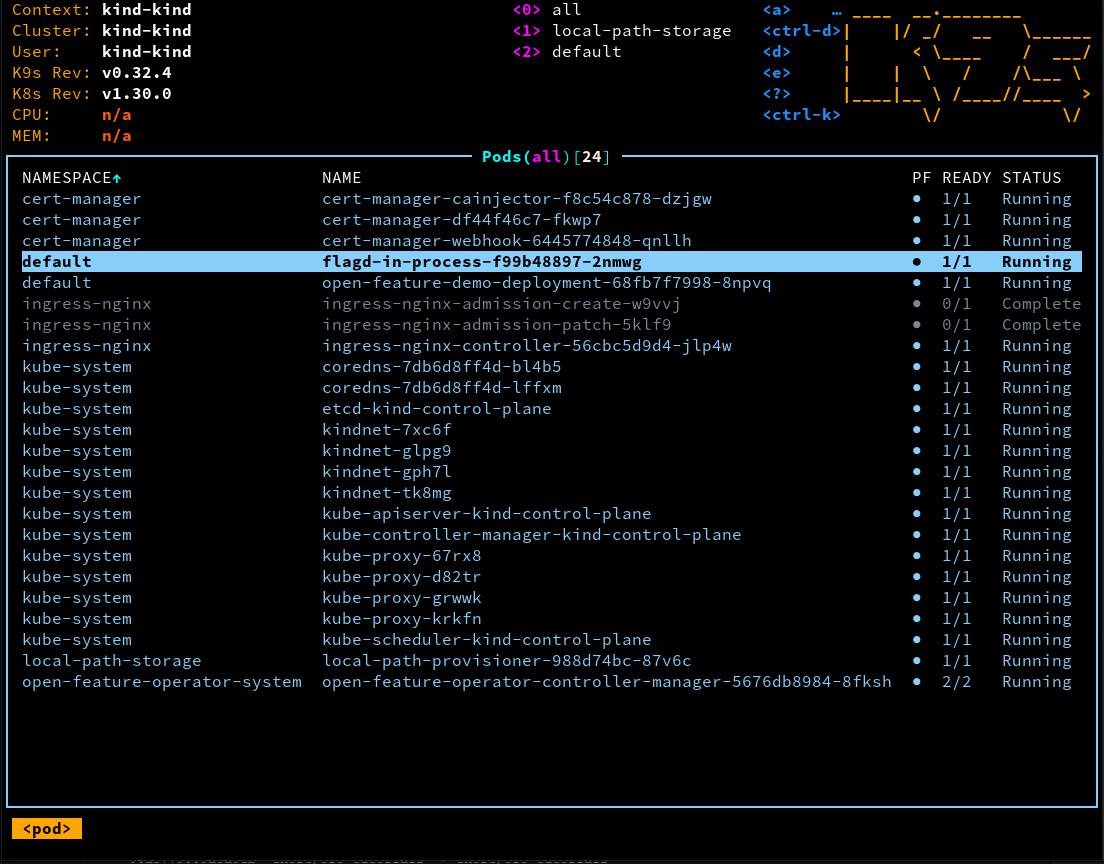Screen dimensions: 1104x864
Task: Sort by the NAME column header
Action: click(x=342, y=178)
